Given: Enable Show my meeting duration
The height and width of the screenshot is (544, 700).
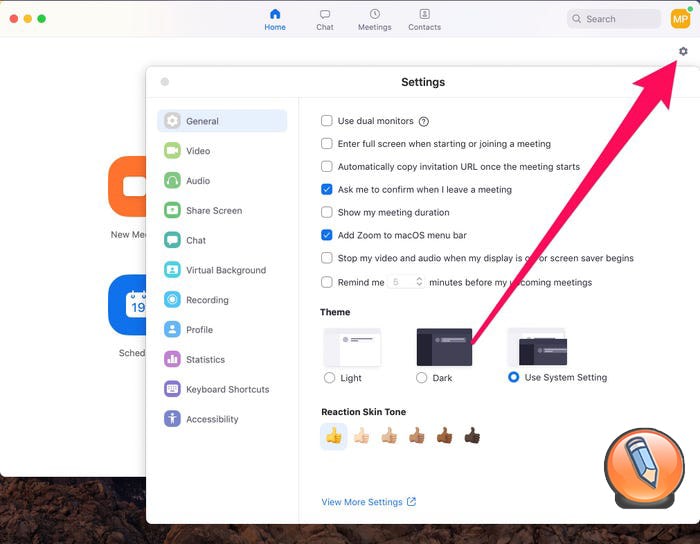Looking at the screenshot, I should (x=327, y=212).
